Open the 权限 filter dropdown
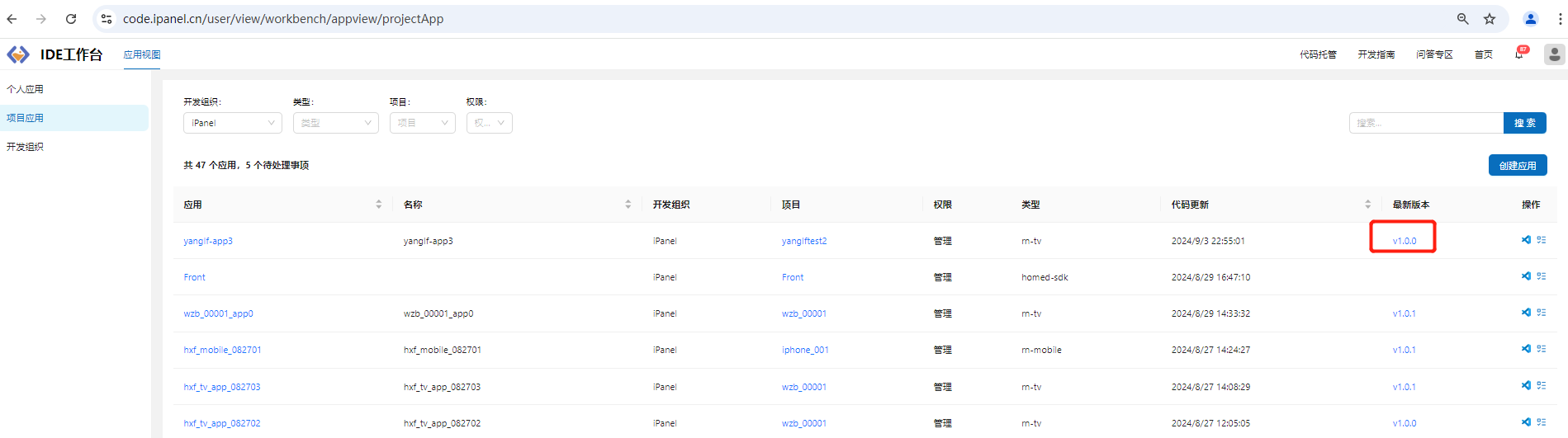The height and width of the screenshot is (438, 1568). click(489, 123)
